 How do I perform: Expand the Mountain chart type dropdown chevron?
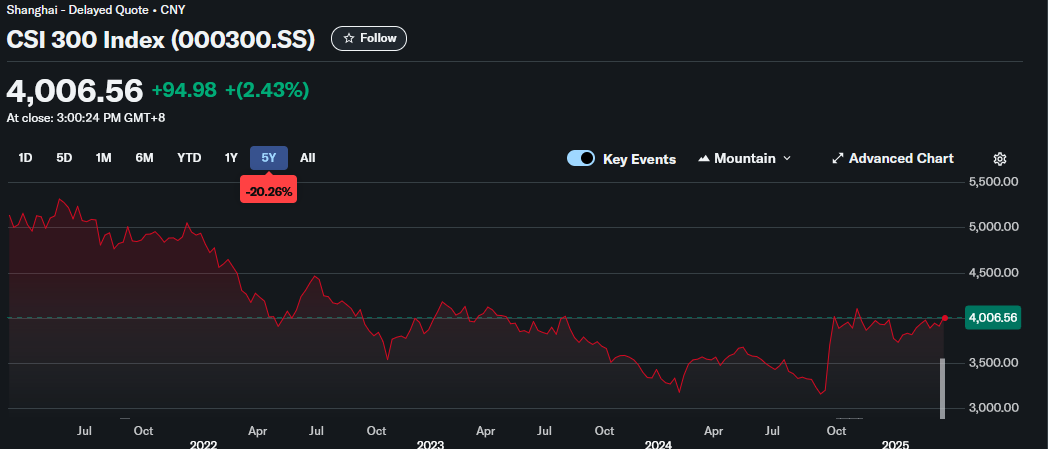coord(787,158)
